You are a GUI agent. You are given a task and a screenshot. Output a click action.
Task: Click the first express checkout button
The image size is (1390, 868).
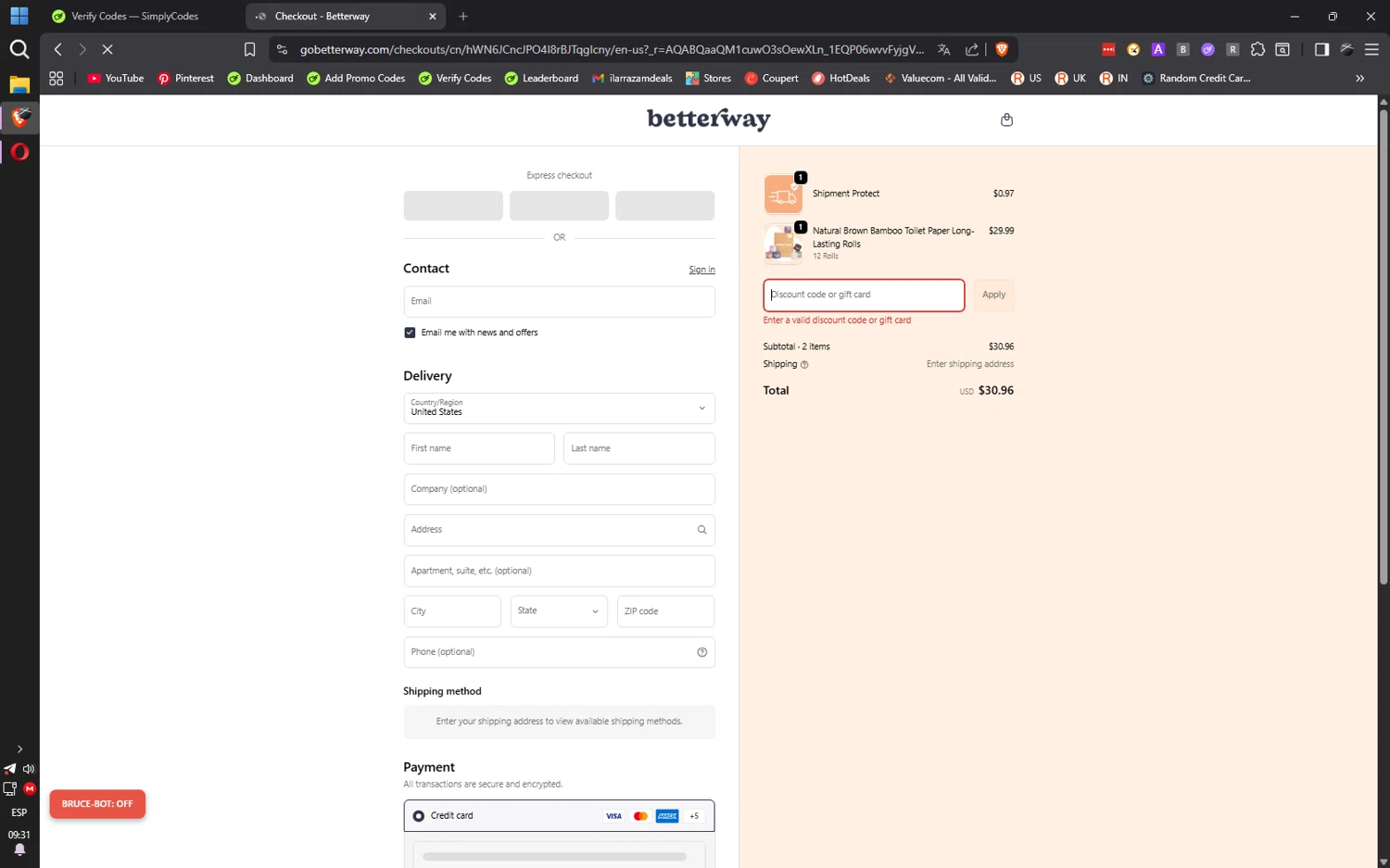(x=453, y=206)
